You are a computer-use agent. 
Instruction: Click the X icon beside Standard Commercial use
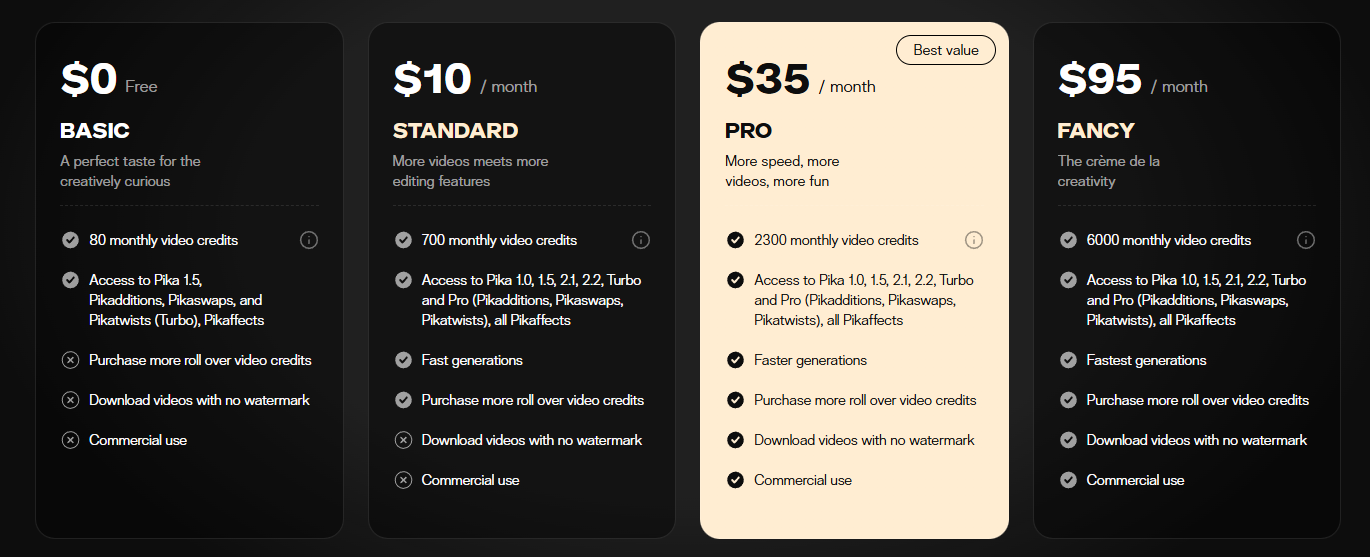[403, 480]
